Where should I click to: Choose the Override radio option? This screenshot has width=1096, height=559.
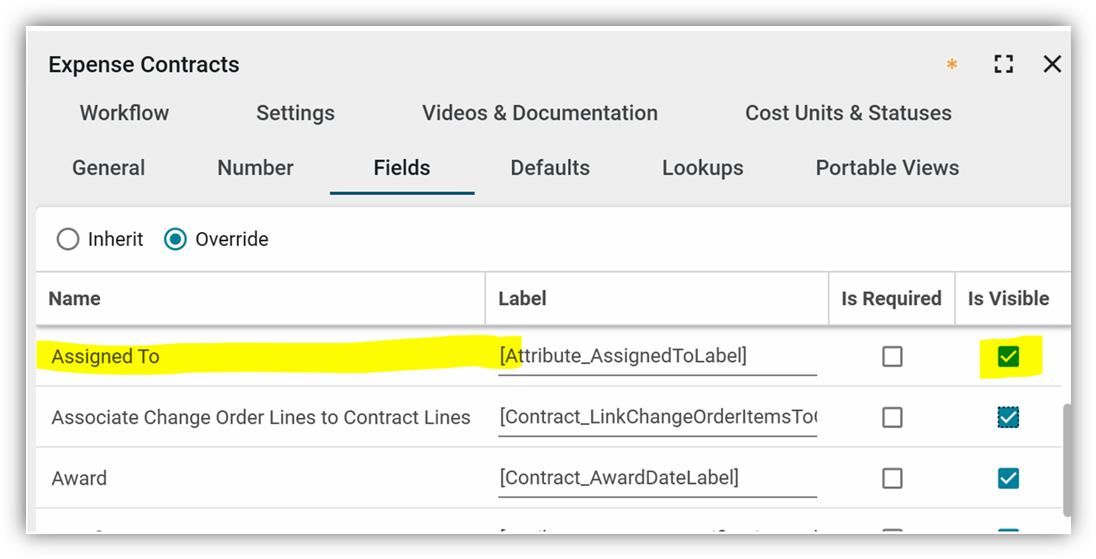click(x=176, y=240)
